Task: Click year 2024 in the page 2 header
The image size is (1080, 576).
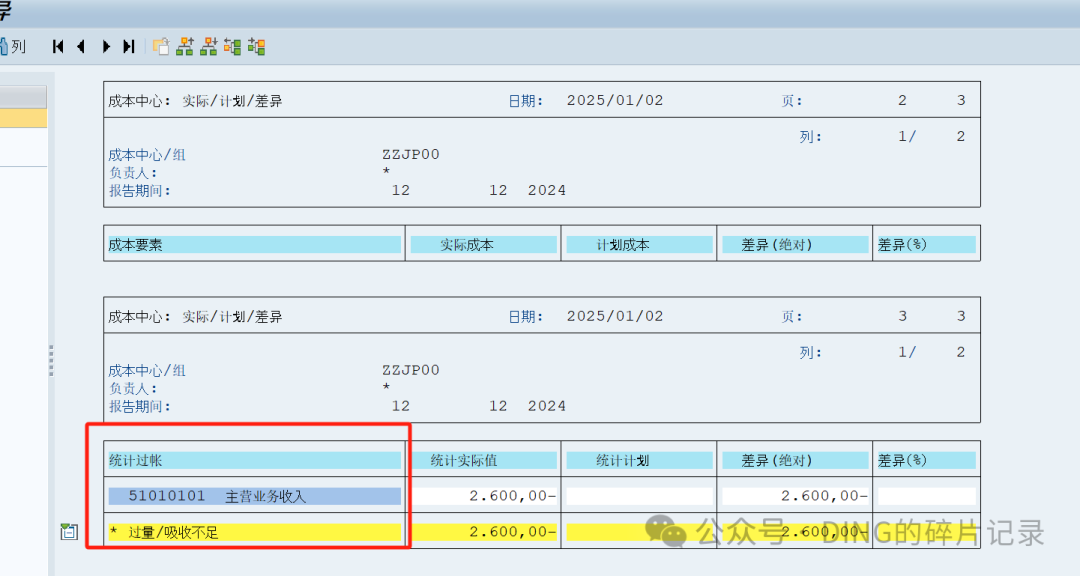Action: [547, 190]
